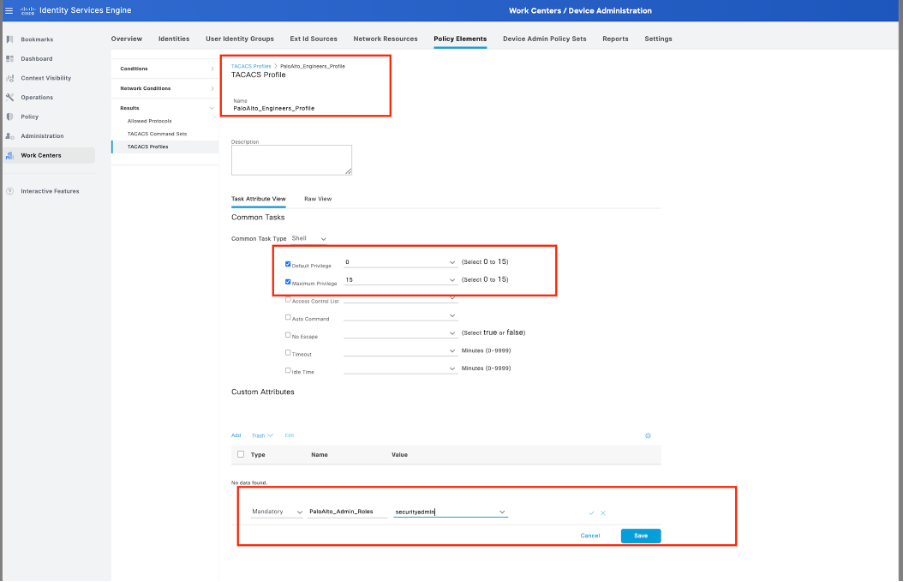Enable the Access Control List checkbox
Image resolution: width=904 pixels, height=582 pixels.
click(x=288, y=299)
